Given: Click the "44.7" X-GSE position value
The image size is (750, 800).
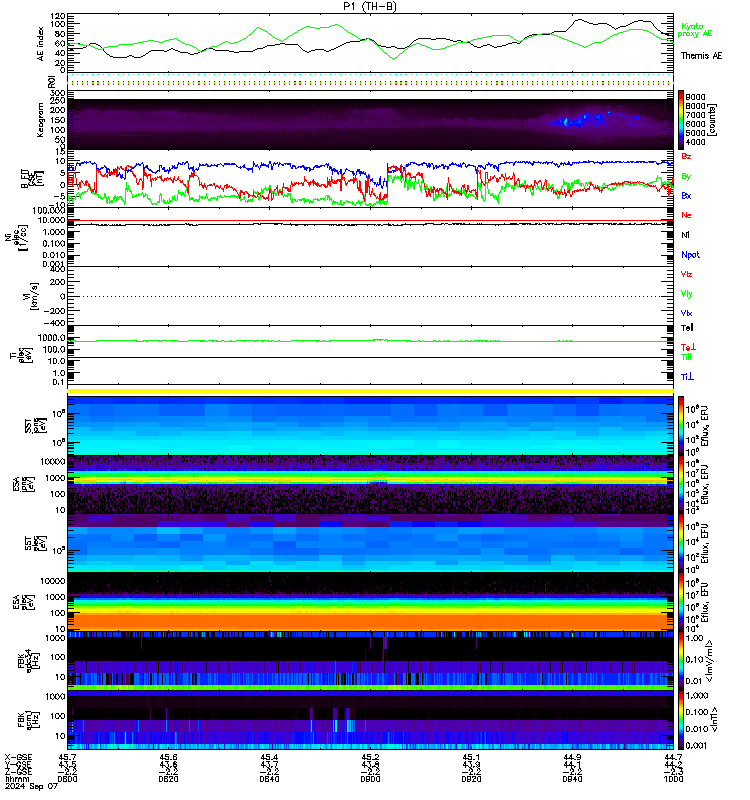Looking at the screenshot, I should [673, 758].
